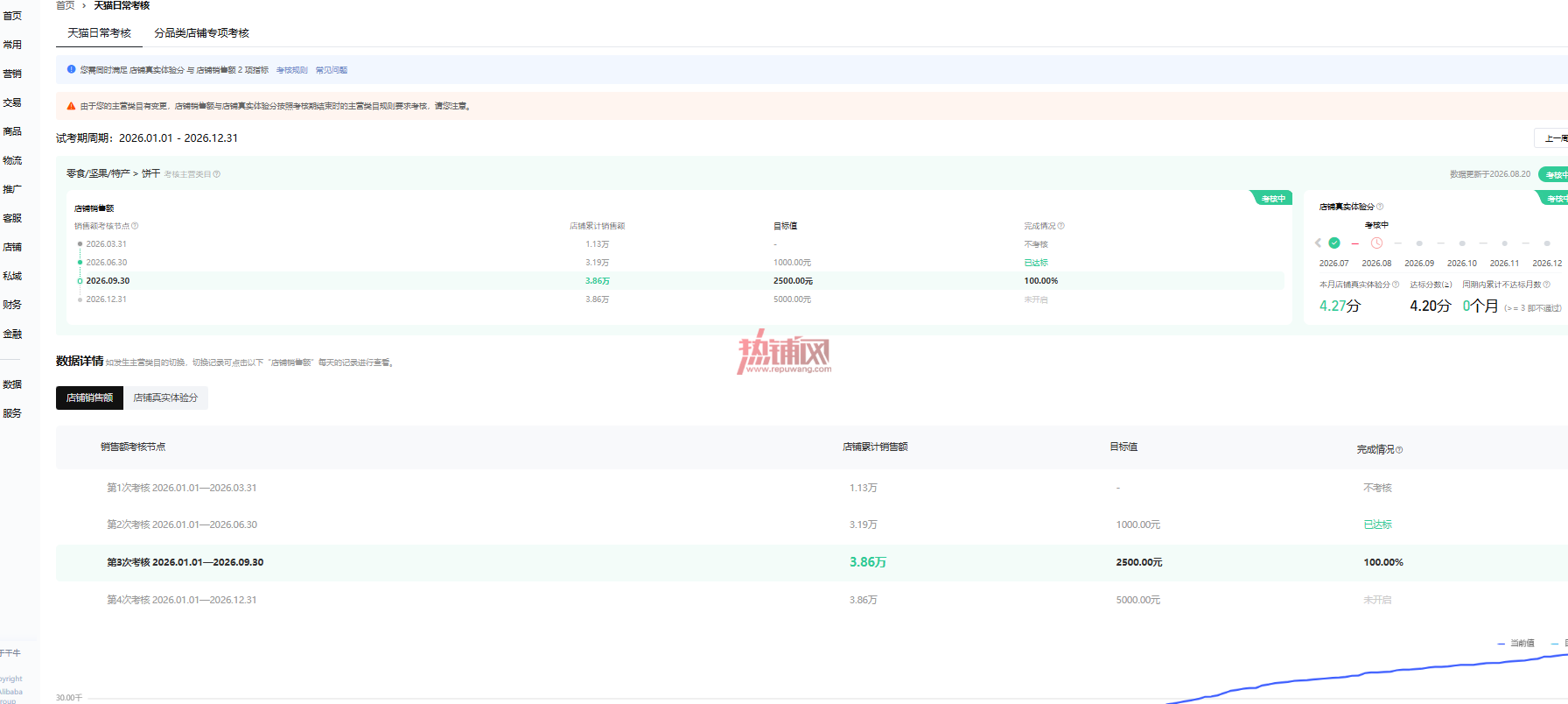Open 私域 in the left sidebar
1568x704 pixels.
point(12,276)
